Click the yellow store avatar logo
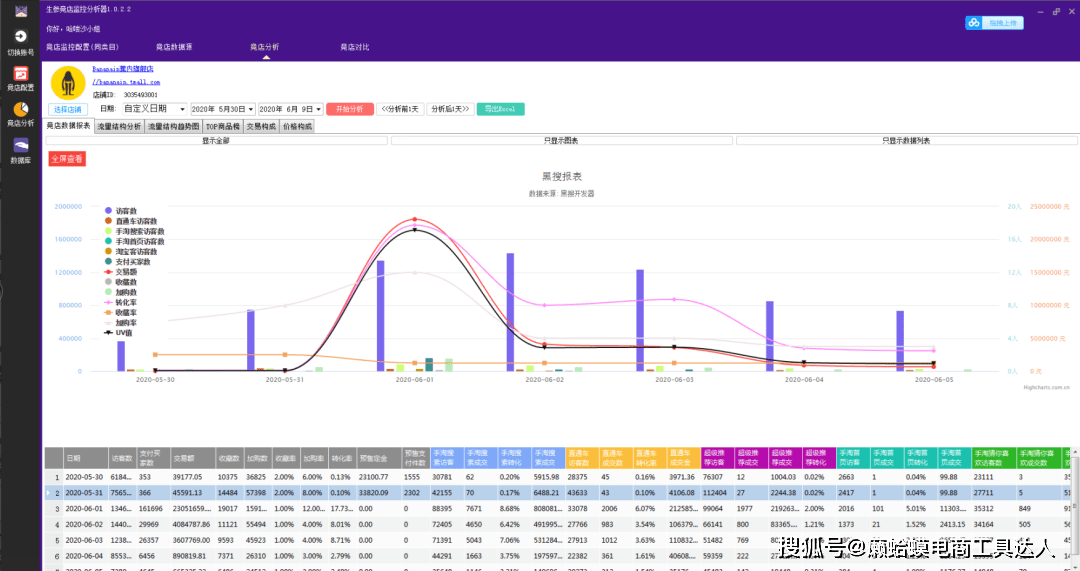Viewport: 1080px width, 571px height. point(68,83)
